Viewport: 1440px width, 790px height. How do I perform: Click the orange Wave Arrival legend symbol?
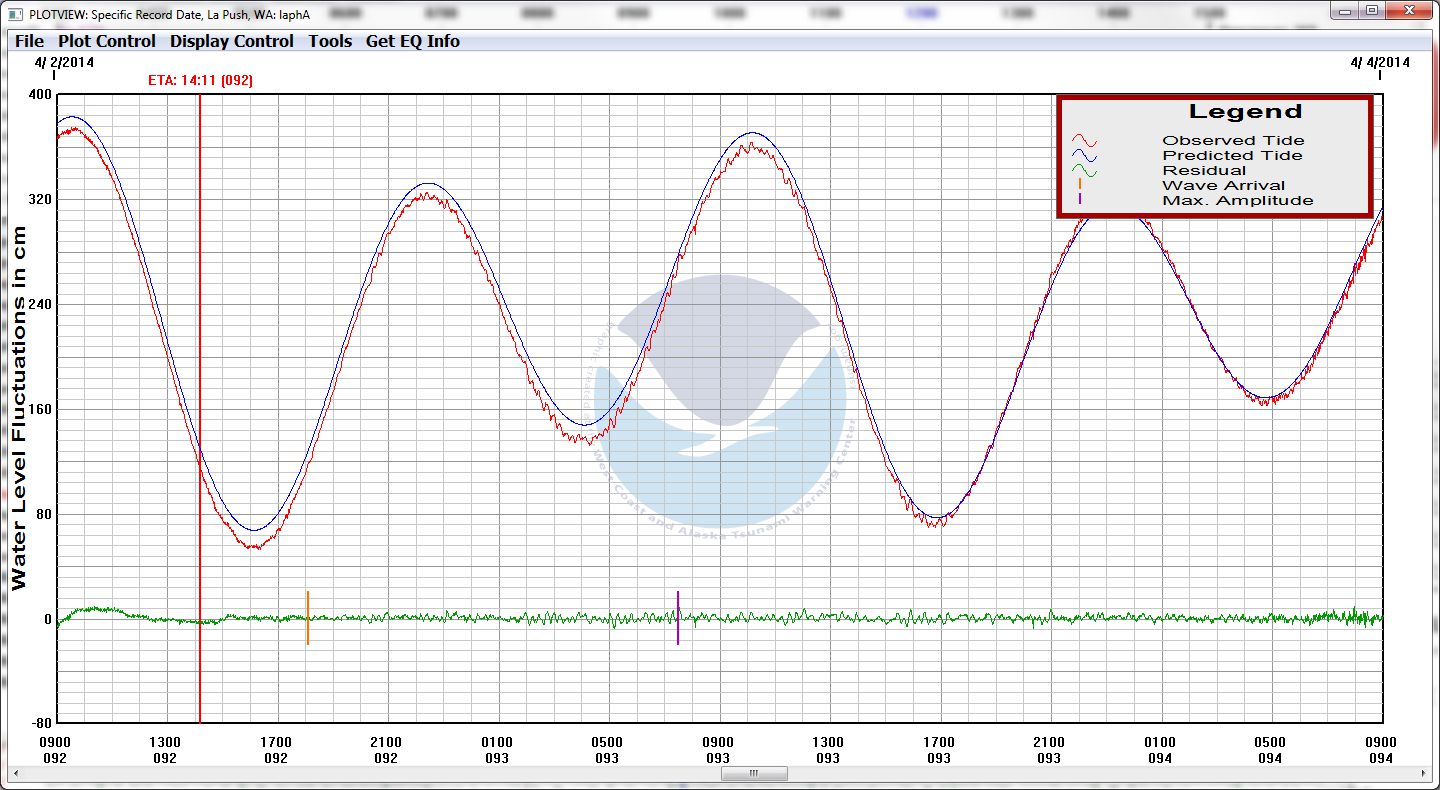1080,185
